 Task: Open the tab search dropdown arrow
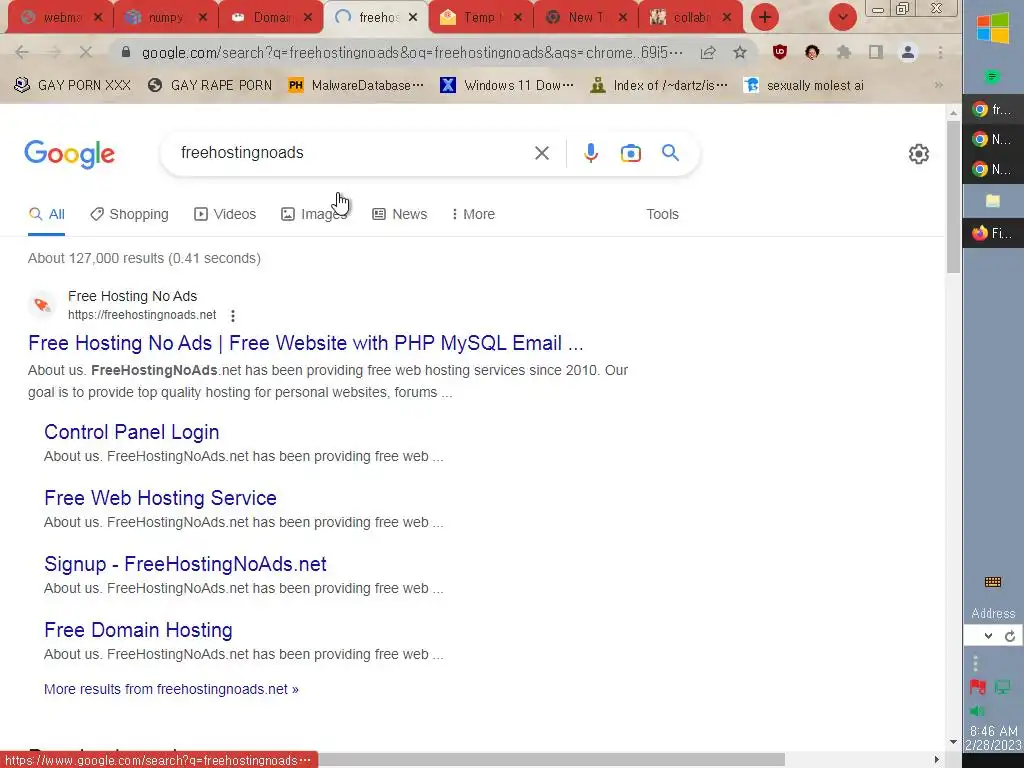pyautogui.click(x=842, y=17)
